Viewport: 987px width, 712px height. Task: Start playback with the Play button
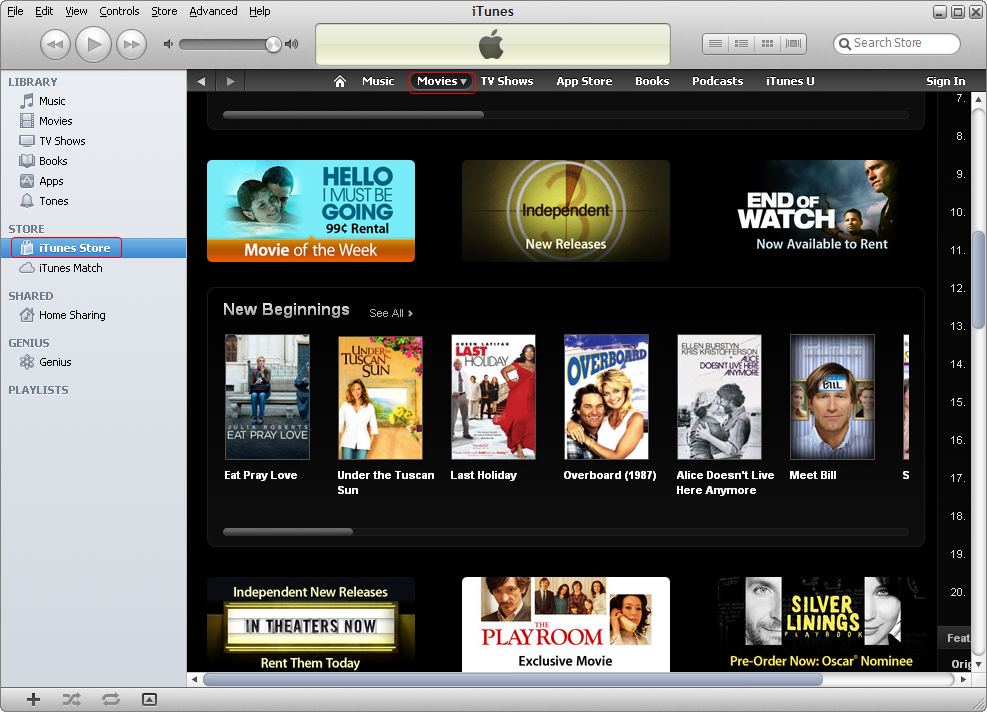(93, 44)
